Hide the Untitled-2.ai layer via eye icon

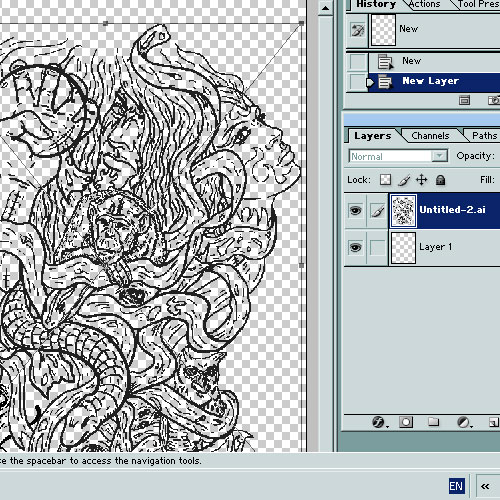coord(355,210)
